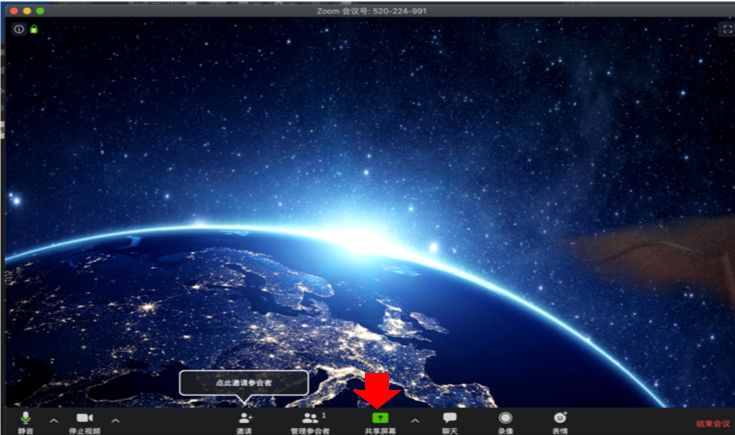The width and height of the screenshot is (735, 435).
Task: Open the meeting info icon at top left
Action: (19, 29)
